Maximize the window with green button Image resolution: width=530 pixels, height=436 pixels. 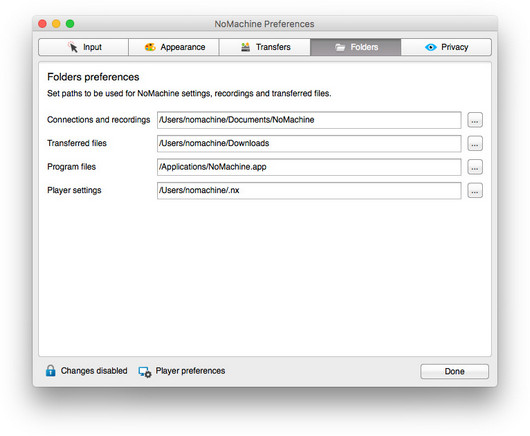point(70,24)
